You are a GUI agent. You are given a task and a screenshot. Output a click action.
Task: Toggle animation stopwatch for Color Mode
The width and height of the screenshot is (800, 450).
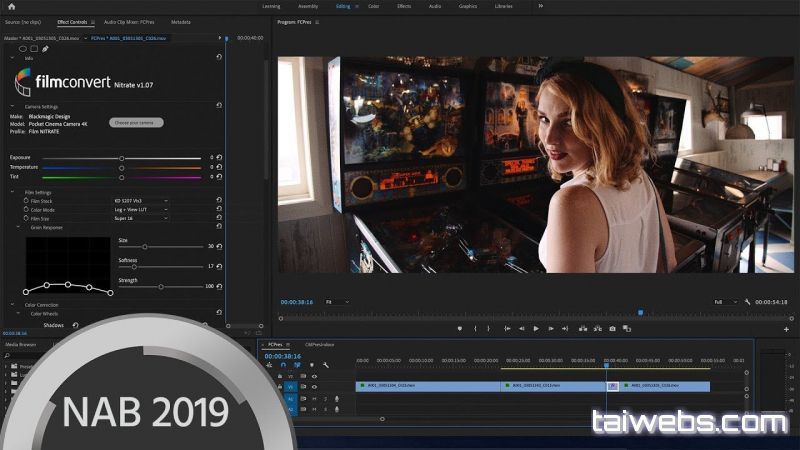click(x=26, y=209)
